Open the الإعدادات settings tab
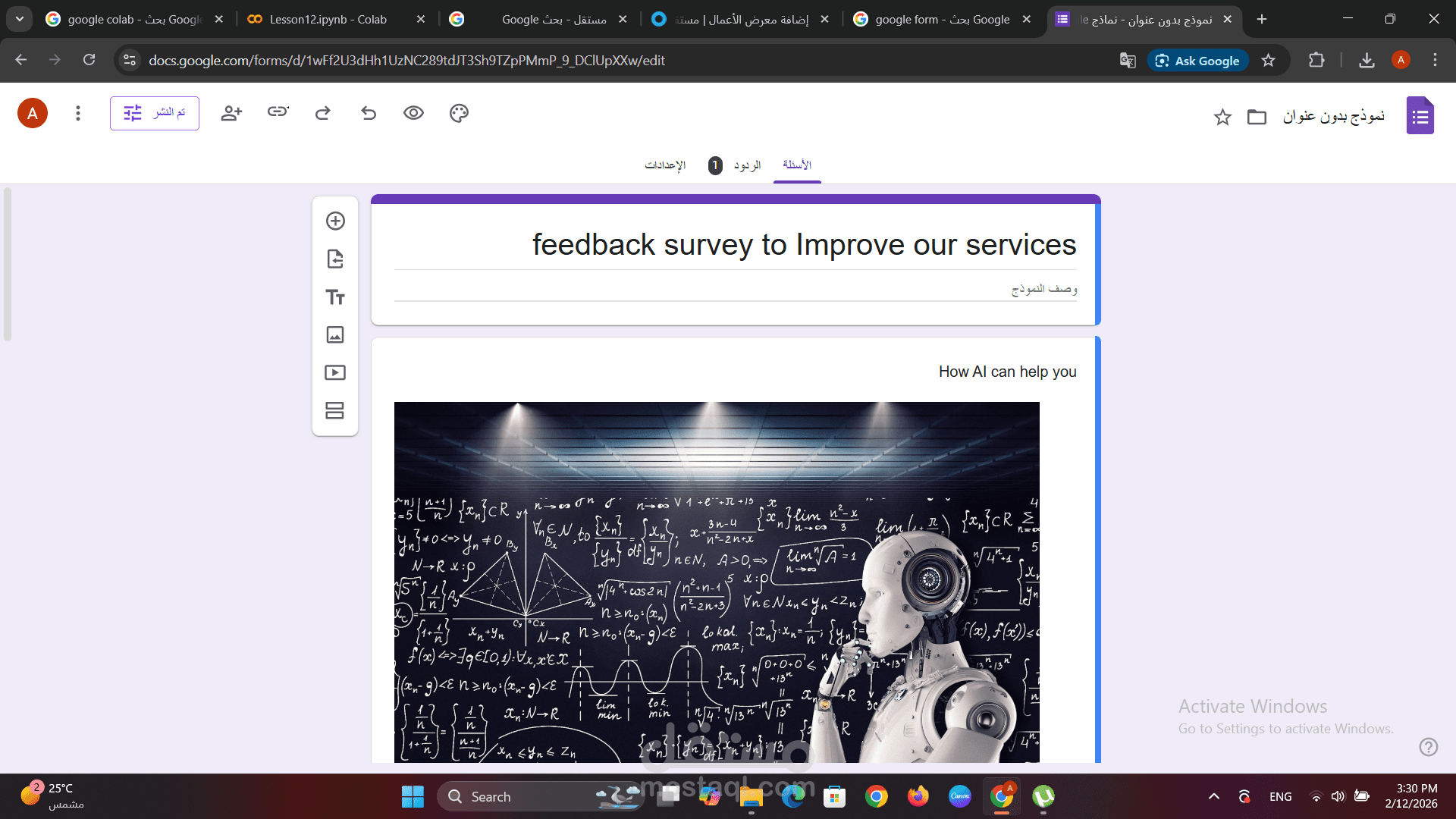The height and width of the screenshot is (819, 1456). [666, 165]
